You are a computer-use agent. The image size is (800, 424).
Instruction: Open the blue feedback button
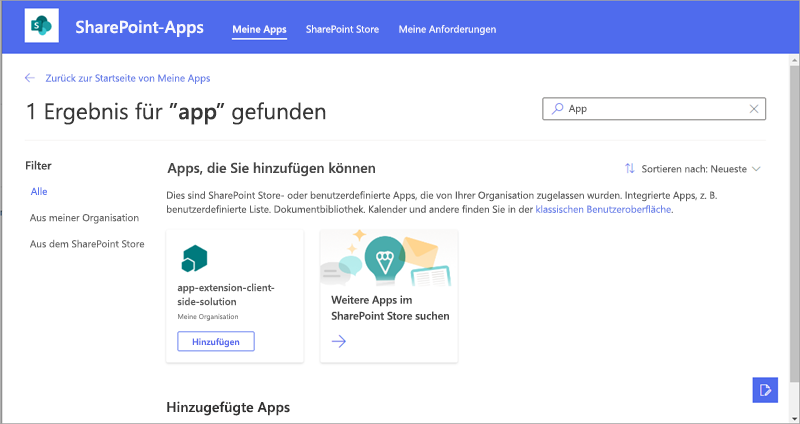tap(765, 390)
